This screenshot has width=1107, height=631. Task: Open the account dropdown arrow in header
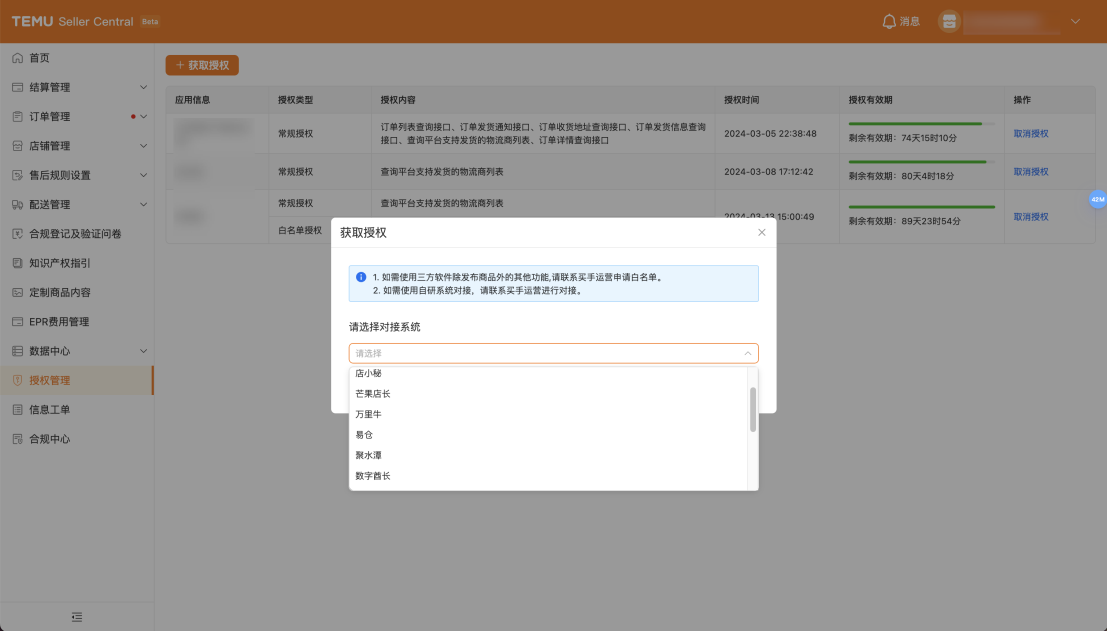coord(1076,21)
